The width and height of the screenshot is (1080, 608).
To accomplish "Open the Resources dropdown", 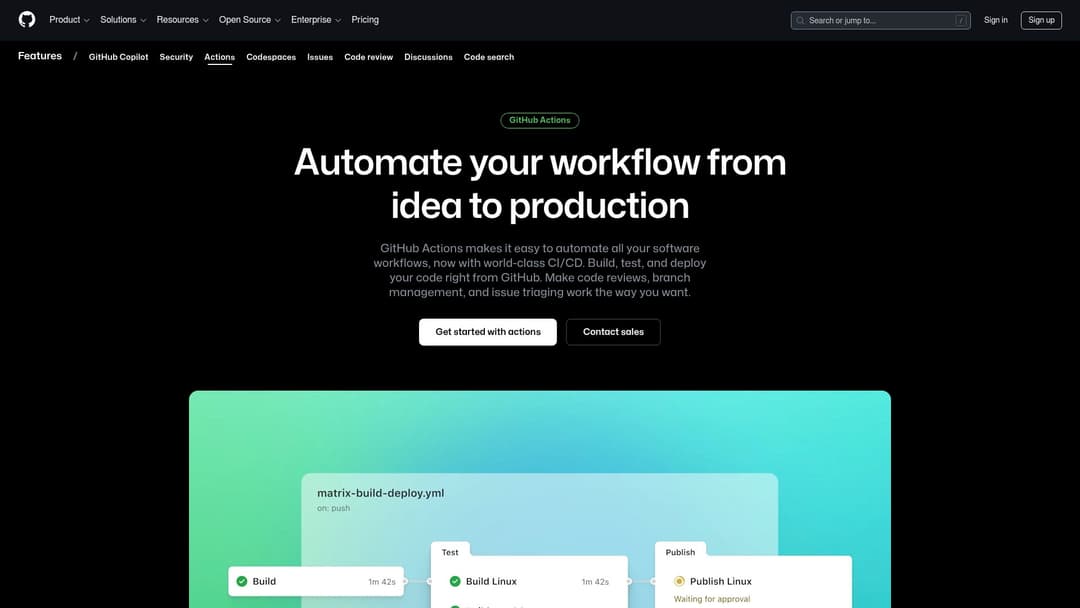I will click(183, 20).
